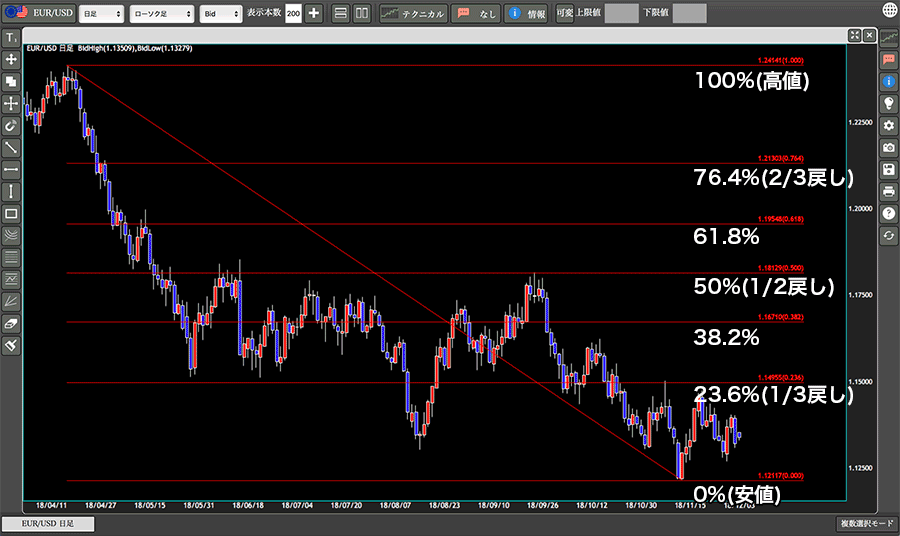This screenshot has width=900, height=536.
Task: Open the ローソク足 chart type dropdown
Action: point(161,14)
